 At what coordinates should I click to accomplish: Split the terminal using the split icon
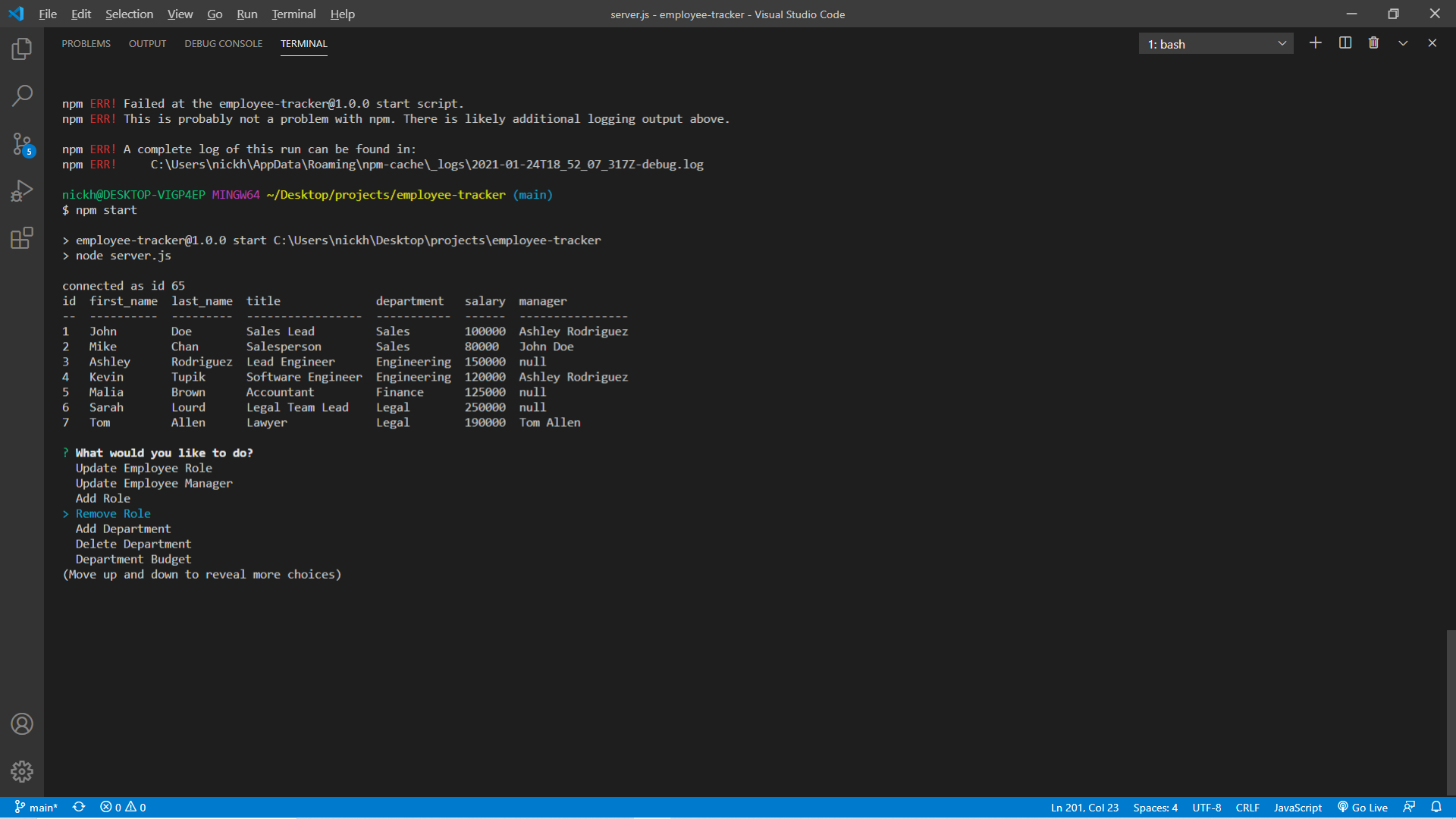pyautogui.click(x=1345, y=43)
